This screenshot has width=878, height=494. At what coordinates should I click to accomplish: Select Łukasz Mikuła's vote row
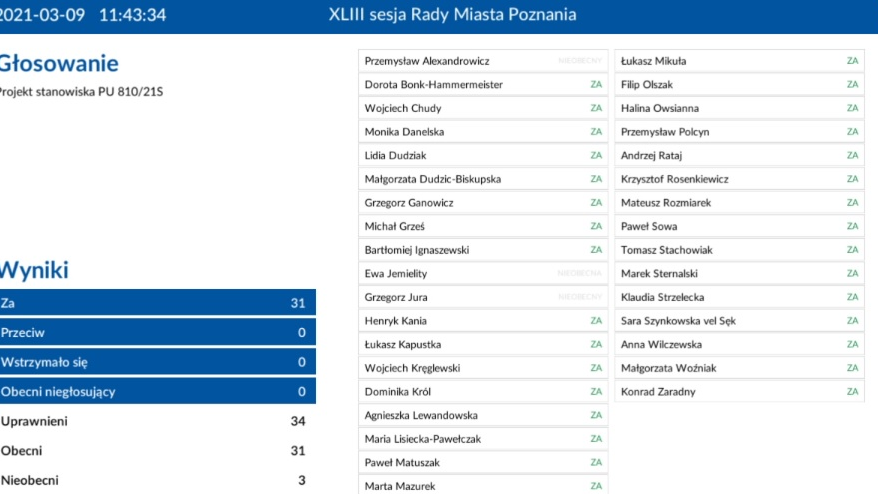pyautogui.click(x=738, y=61)
